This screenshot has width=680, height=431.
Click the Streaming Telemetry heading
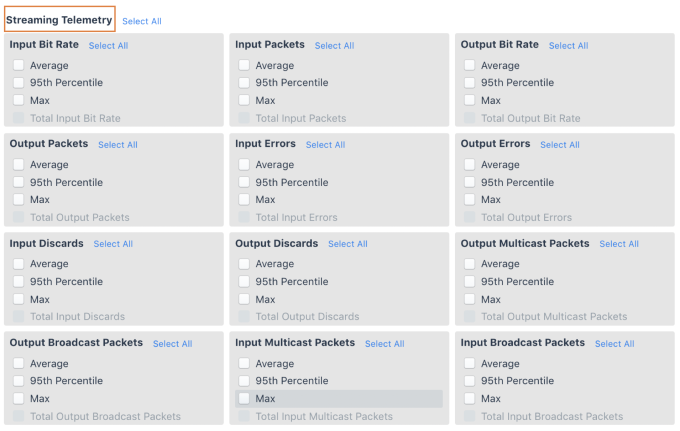point(59,20)
